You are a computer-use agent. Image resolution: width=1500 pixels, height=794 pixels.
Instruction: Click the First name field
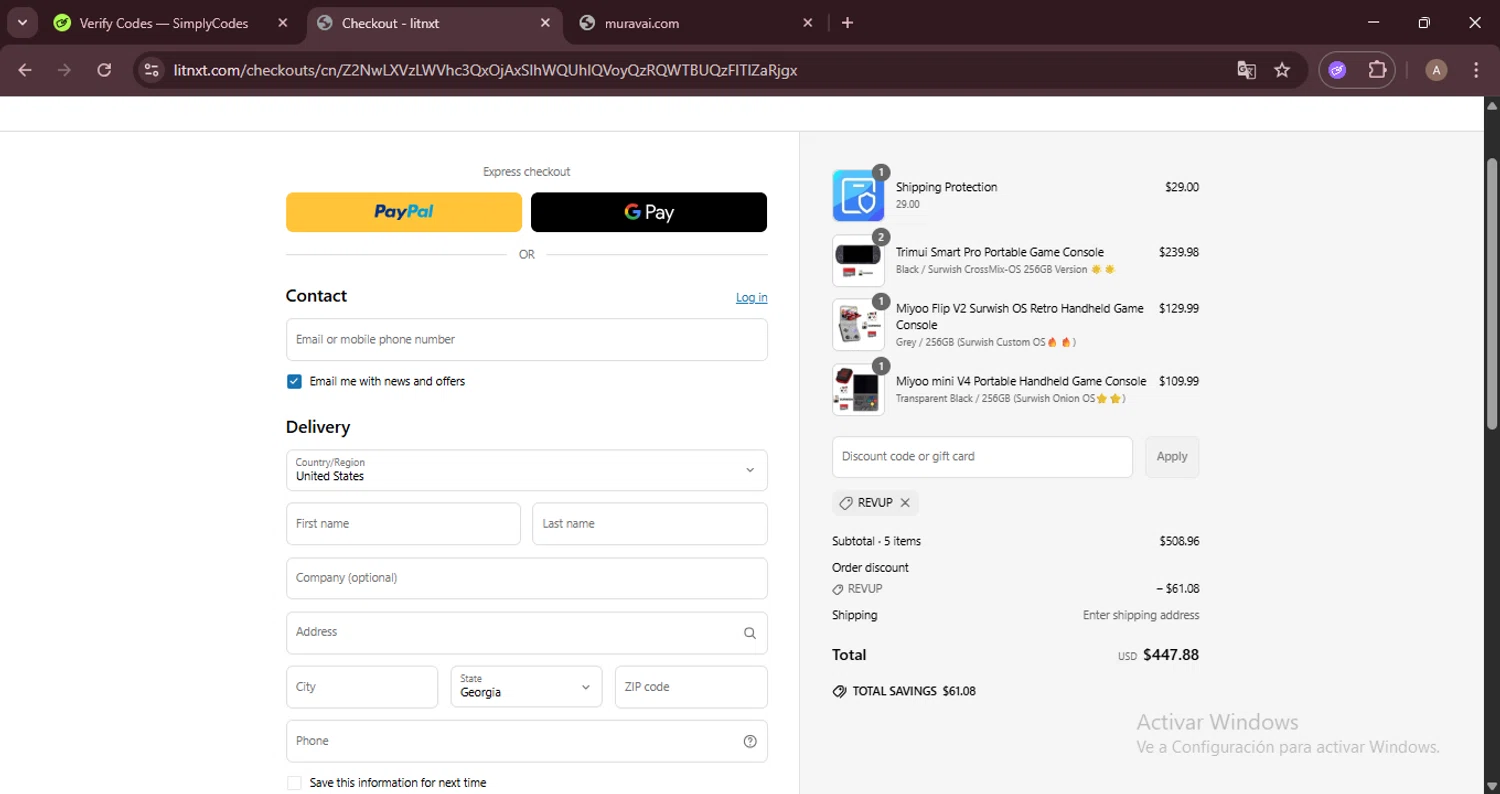(403, 524)
